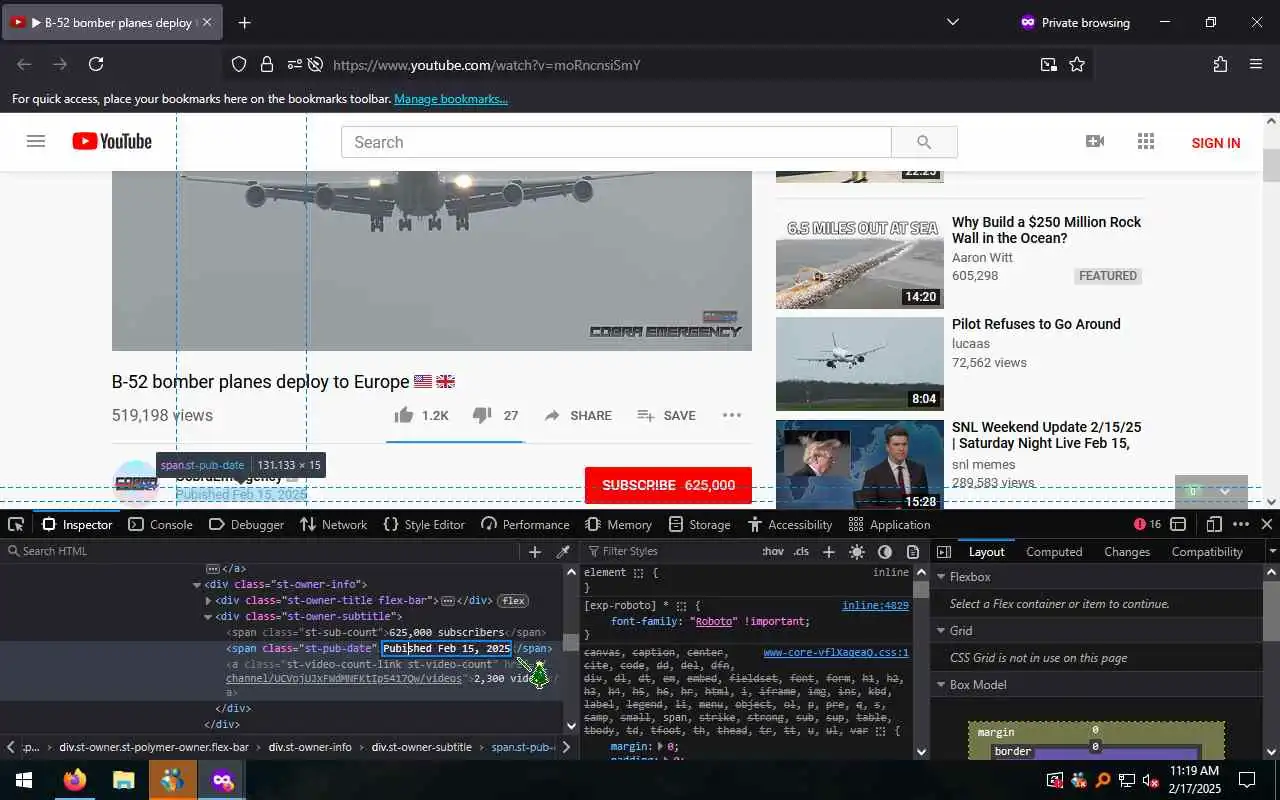The height and width of the screenshot is (800, 1280).
Task: Click the SHARE button
Action: point(578,415)
